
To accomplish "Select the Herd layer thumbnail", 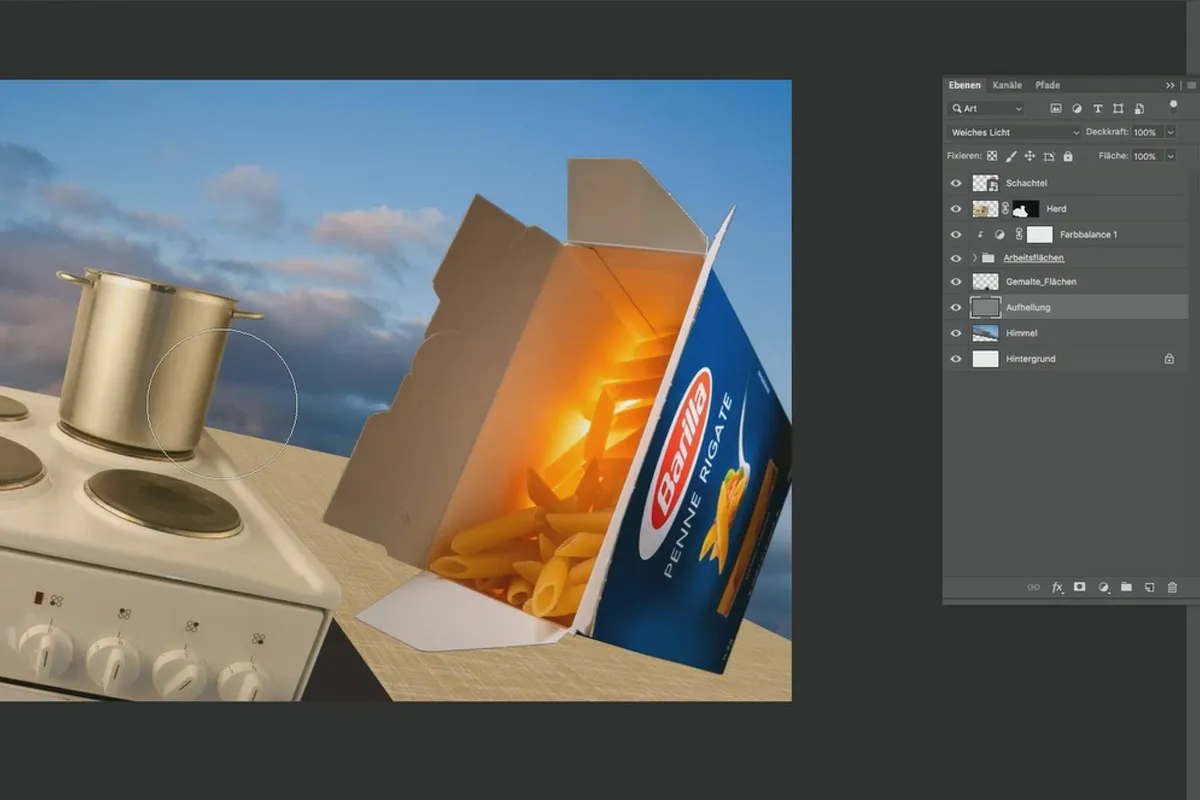I will pyautogui.click(x=986, y=208).
